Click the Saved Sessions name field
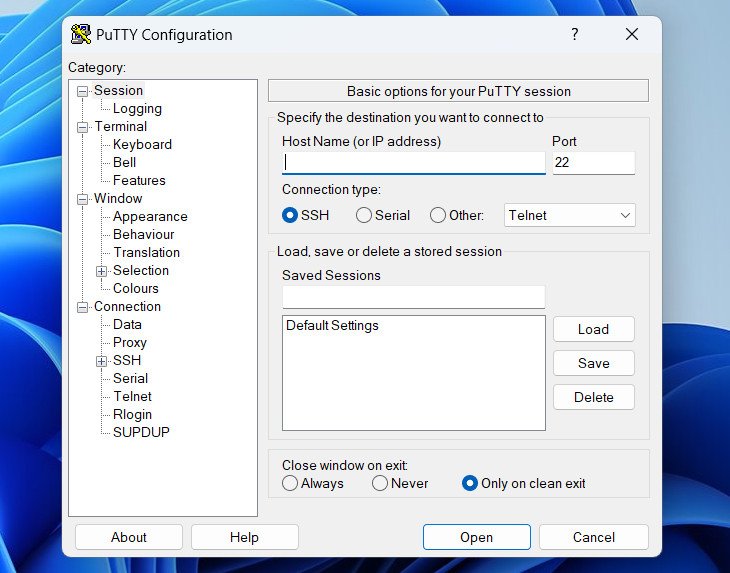This screenshot has width=730, height=573. coord(413,297)
